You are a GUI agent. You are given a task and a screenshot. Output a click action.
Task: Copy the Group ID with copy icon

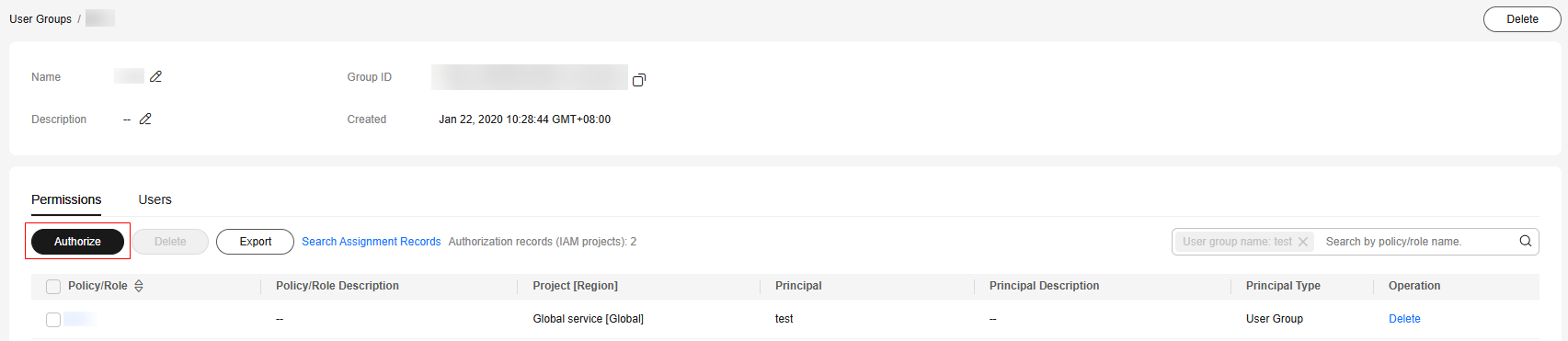pyautogui.click(x=639, y=80)
